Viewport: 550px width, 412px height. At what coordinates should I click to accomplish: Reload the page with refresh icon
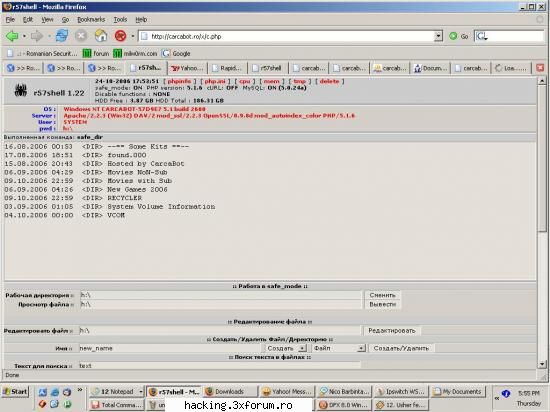click(x=62, y=36)
